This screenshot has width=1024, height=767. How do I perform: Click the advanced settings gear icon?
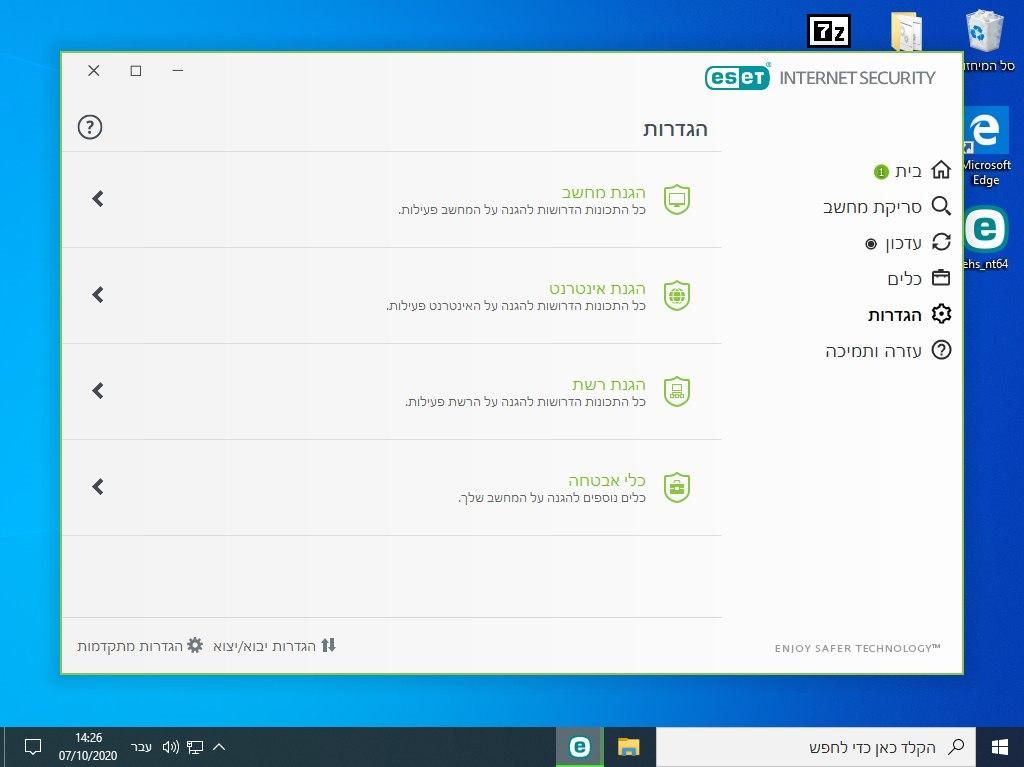tap(195, 645)
